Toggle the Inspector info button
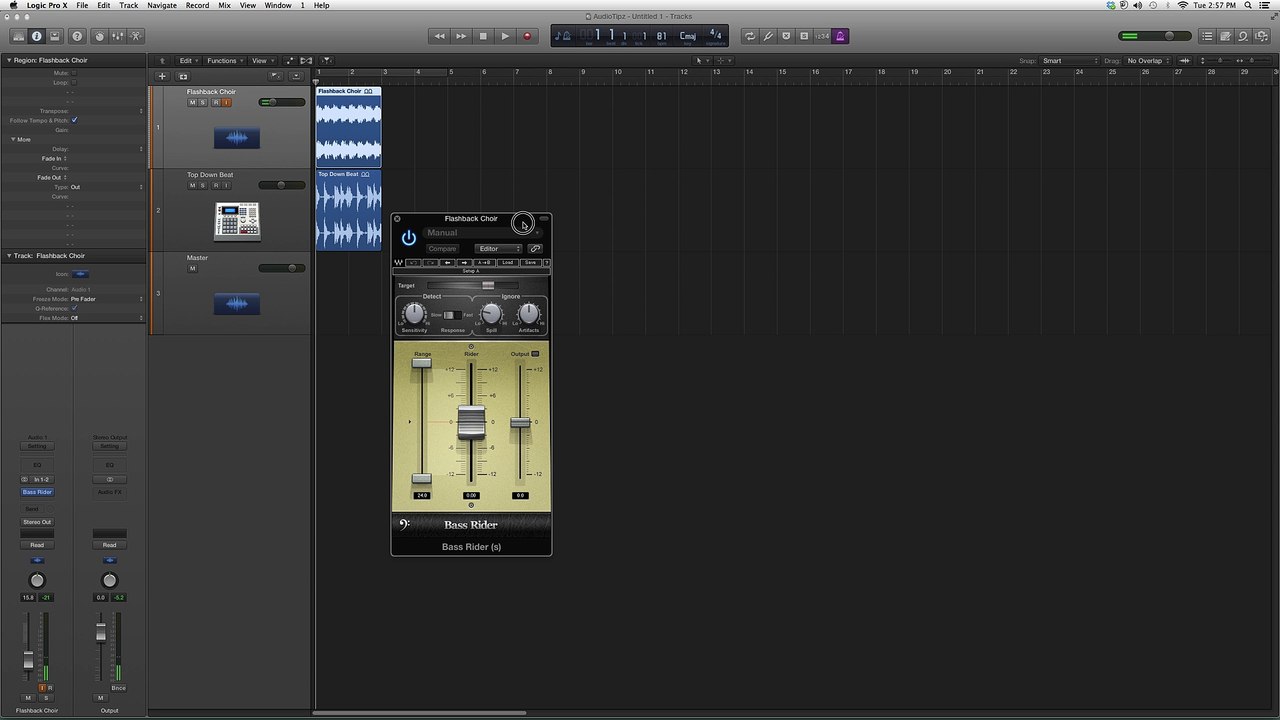This screenshot has width=1280, height=720. click(x=37, y=36)
